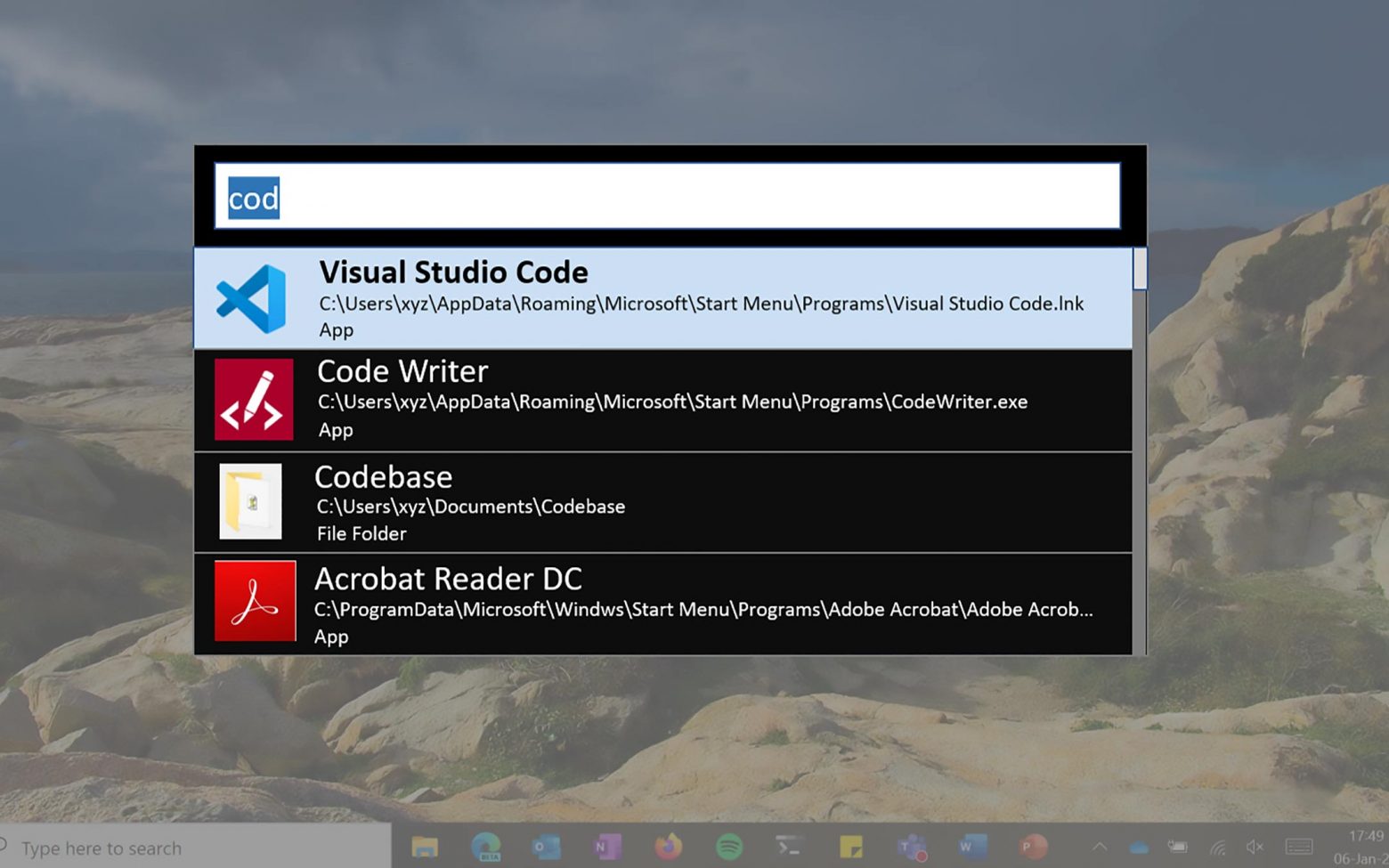This screenshot has height=868, width=1389.
Task: Click the Codebase yellow folder icon
Action: click(x=252, y=501)
